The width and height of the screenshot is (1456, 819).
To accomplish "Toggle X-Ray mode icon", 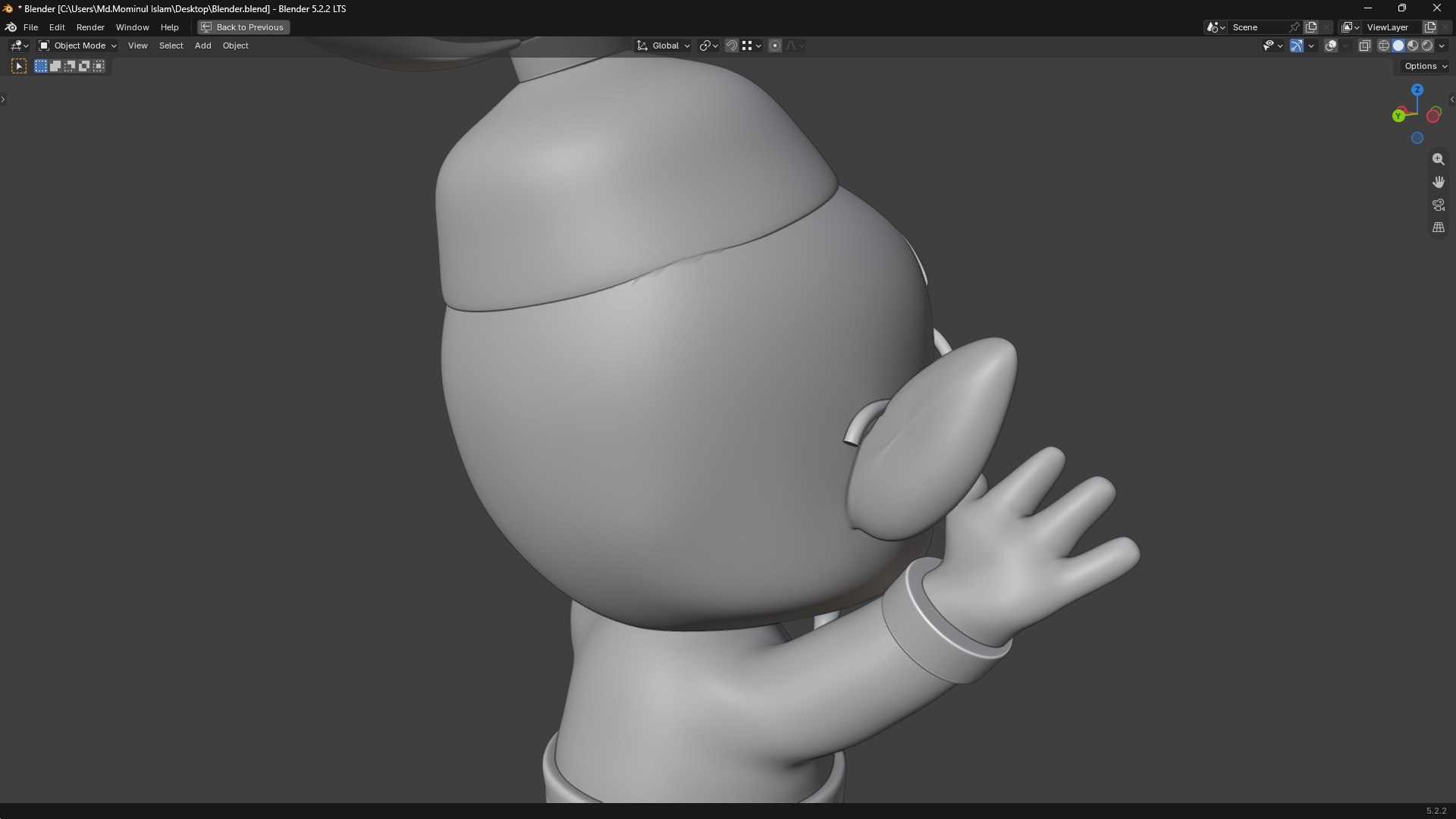I will (1365, 46).
